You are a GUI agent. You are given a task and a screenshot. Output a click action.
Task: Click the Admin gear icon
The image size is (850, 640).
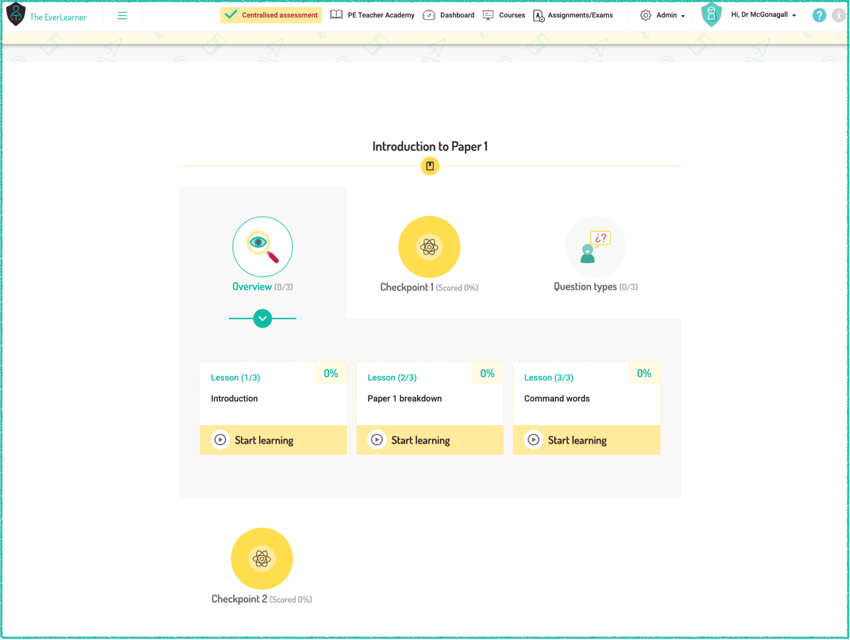click(x=645, y=15)
